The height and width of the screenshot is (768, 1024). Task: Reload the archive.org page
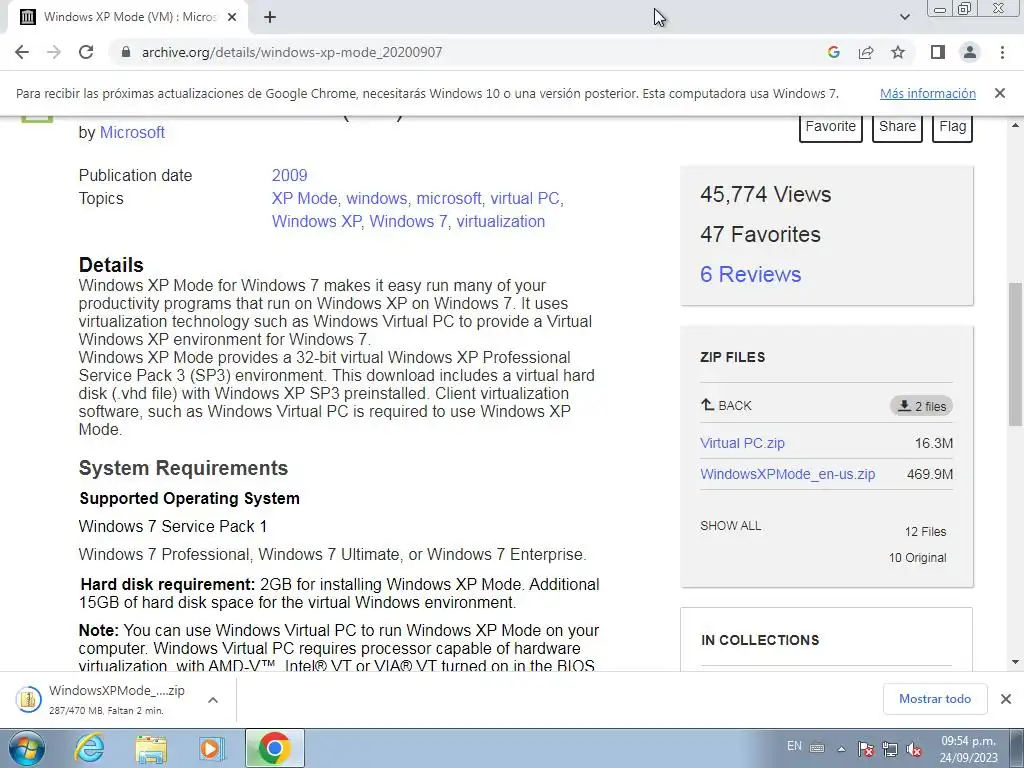[86, 52]
